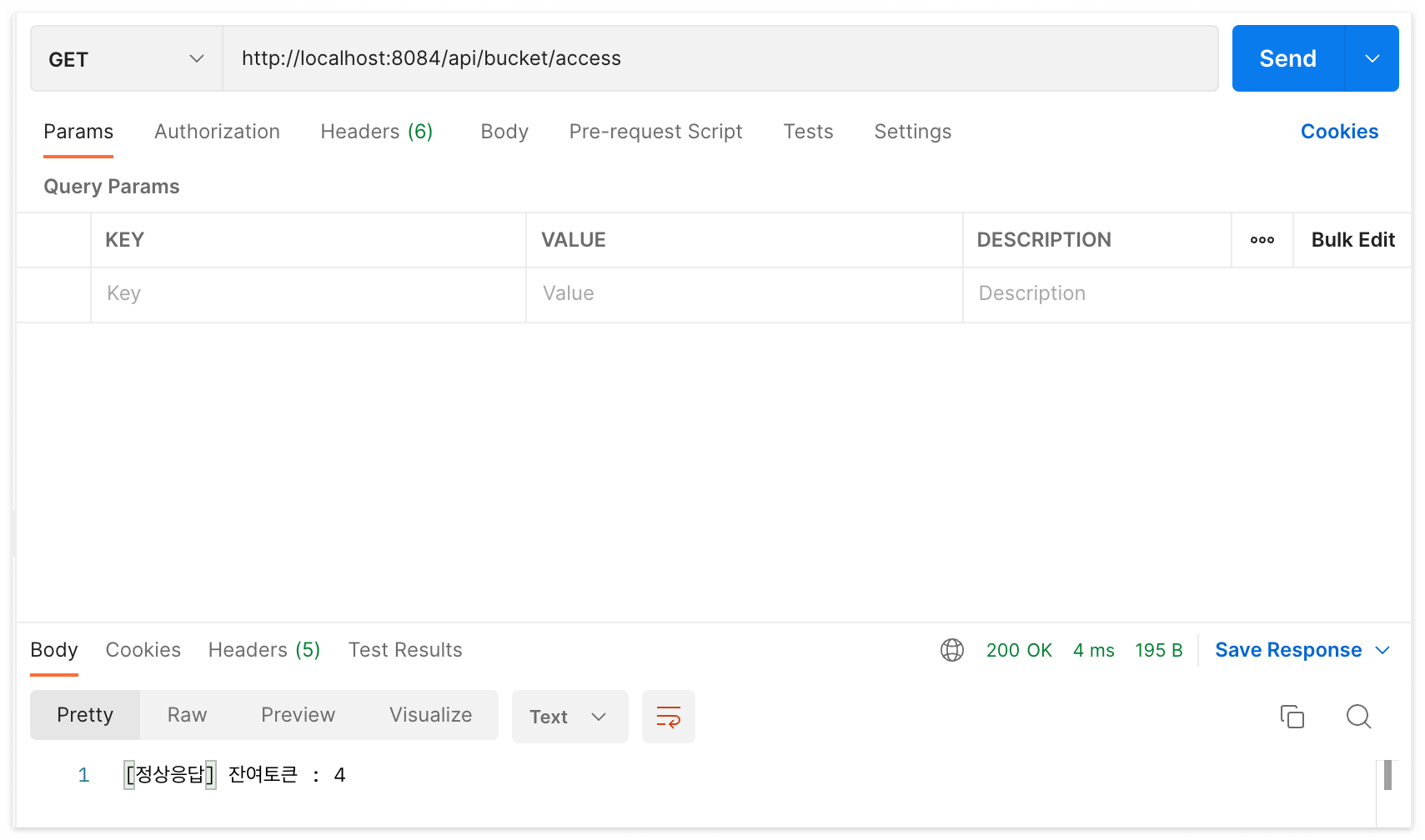Click the Key input cell

pos(309,294)
